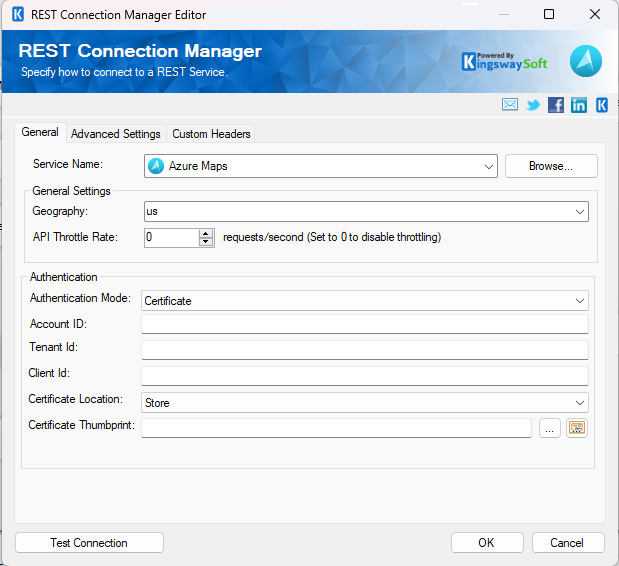
Task: Click the app K icon in title bar
Action: 18,15
